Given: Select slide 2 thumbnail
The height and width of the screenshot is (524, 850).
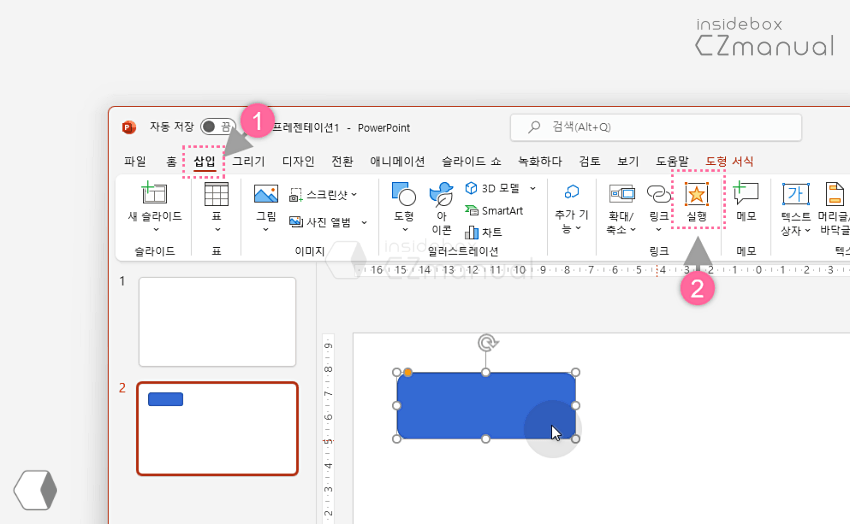Looking at the screenshot, I should (217, 429).
